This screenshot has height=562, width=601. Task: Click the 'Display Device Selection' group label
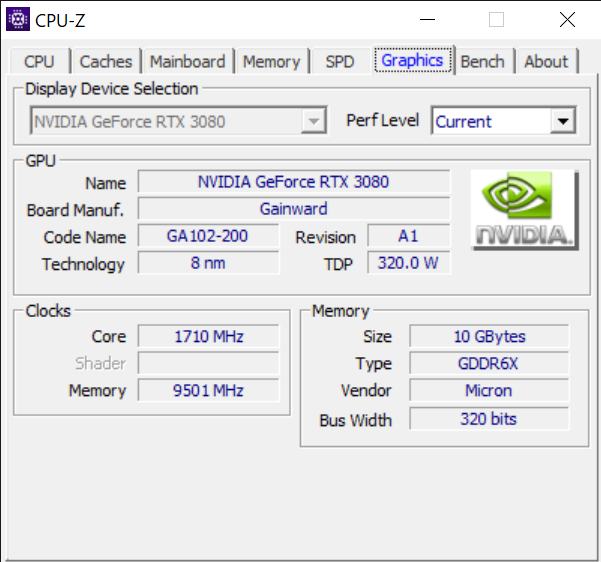coord(112,89)
